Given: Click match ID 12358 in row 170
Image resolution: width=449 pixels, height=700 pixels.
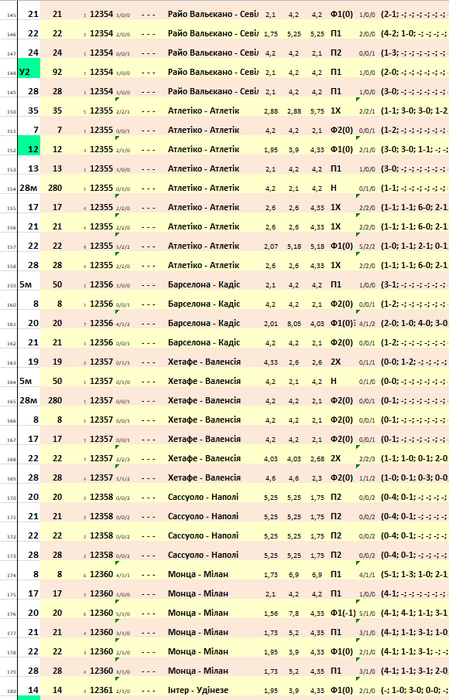Looking at the screenshot, I should pos(101,497).
